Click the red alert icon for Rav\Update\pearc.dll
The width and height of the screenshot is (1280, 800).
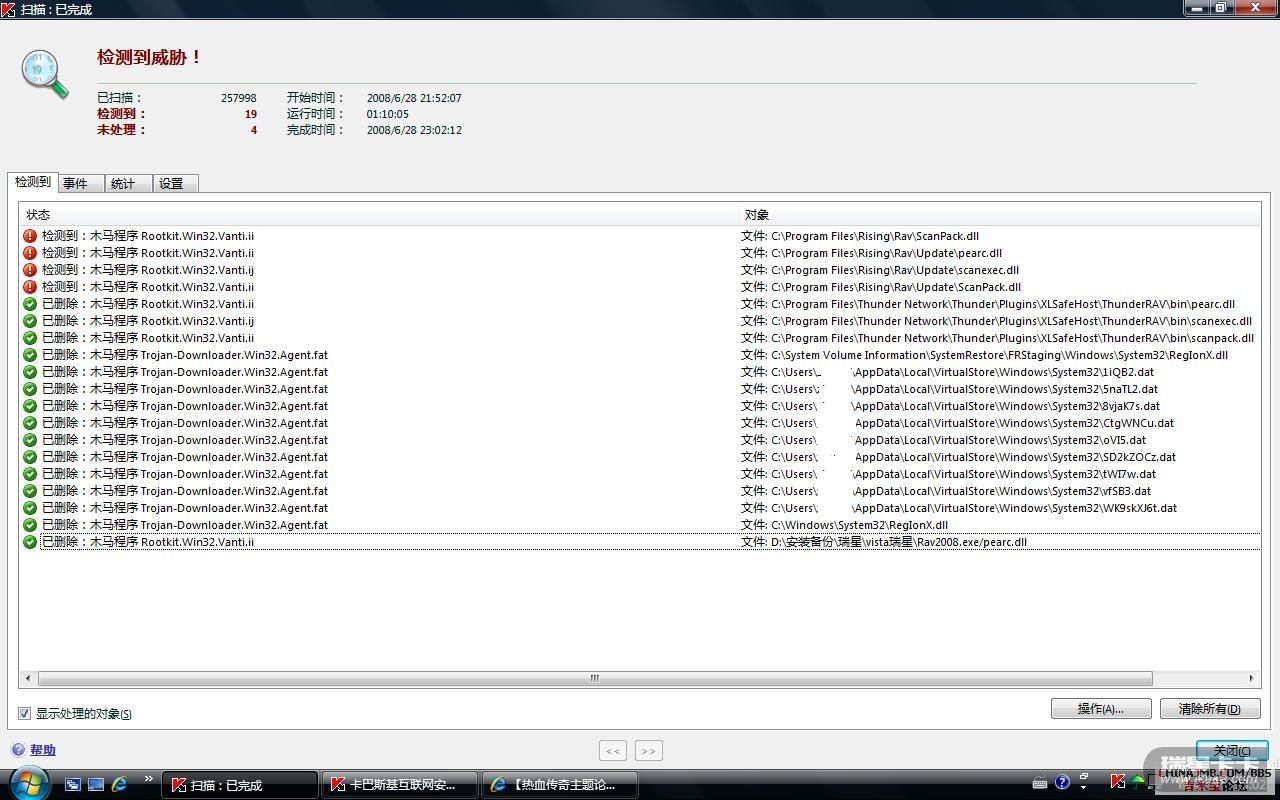[30, 253]
